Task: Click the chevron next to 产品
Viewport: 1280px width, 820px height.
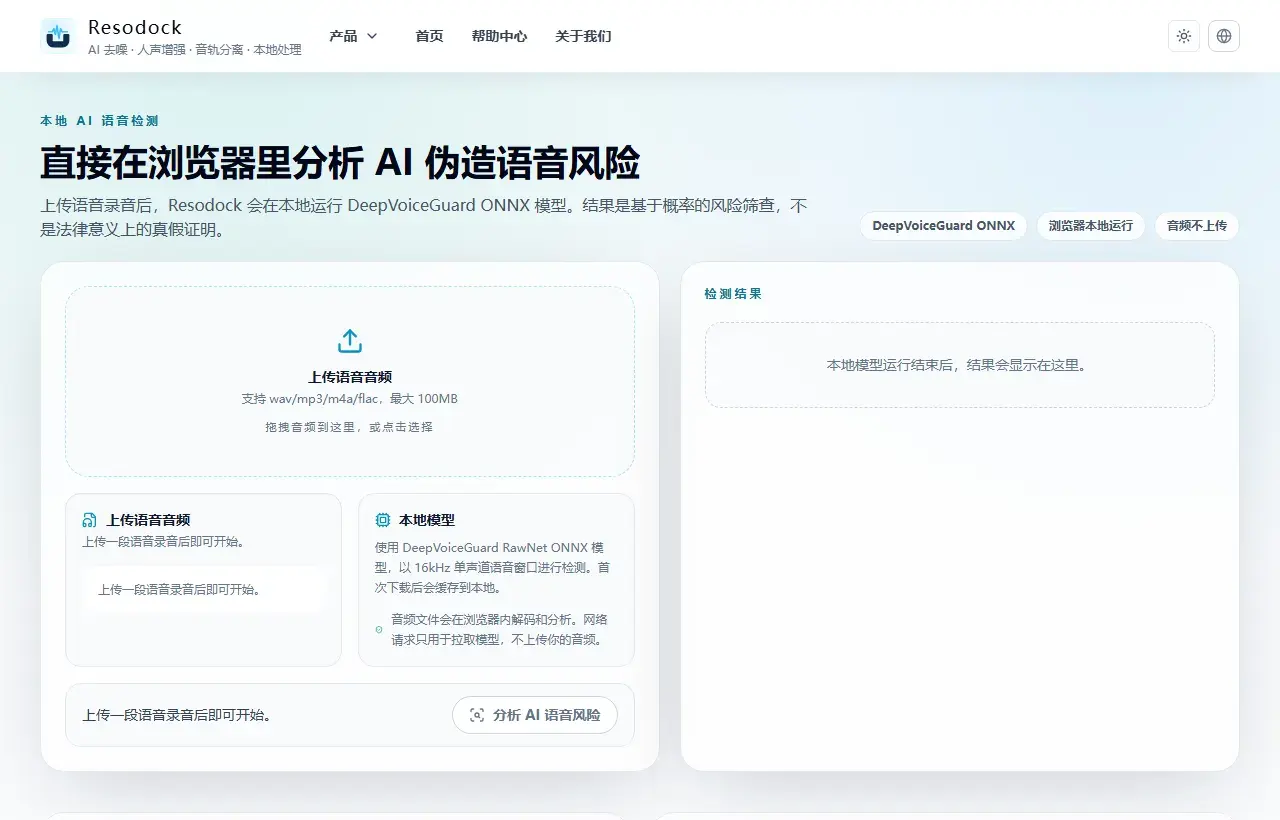Action: coord(372,36)
